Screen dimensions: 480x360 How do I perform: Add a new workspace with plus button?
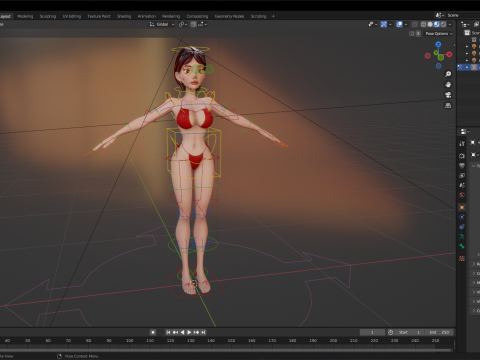pyautogui.click(x=273, y=16)
